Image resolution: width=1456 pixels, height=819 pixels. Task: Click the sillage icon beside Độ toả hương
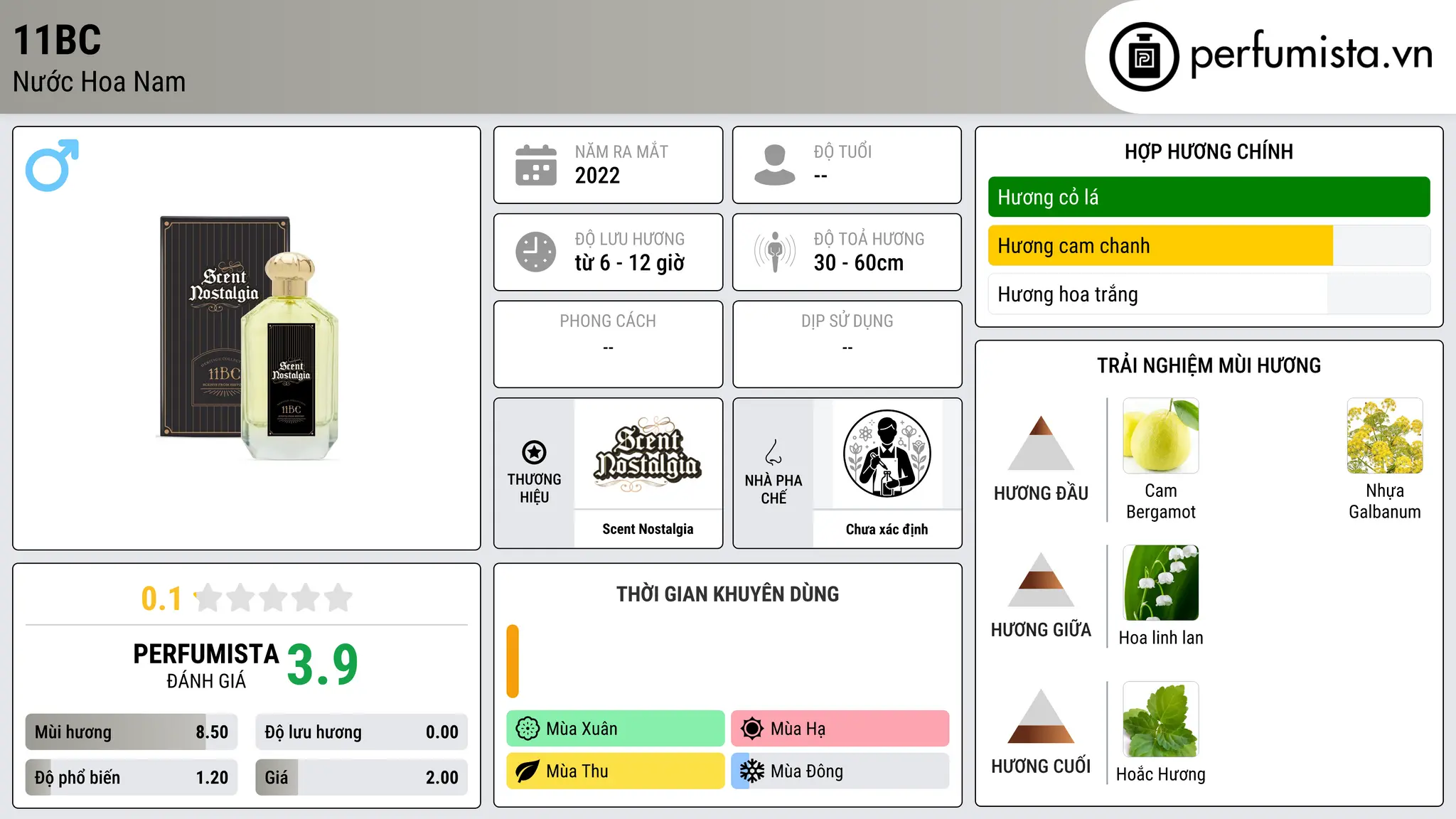tap(775, 252)
